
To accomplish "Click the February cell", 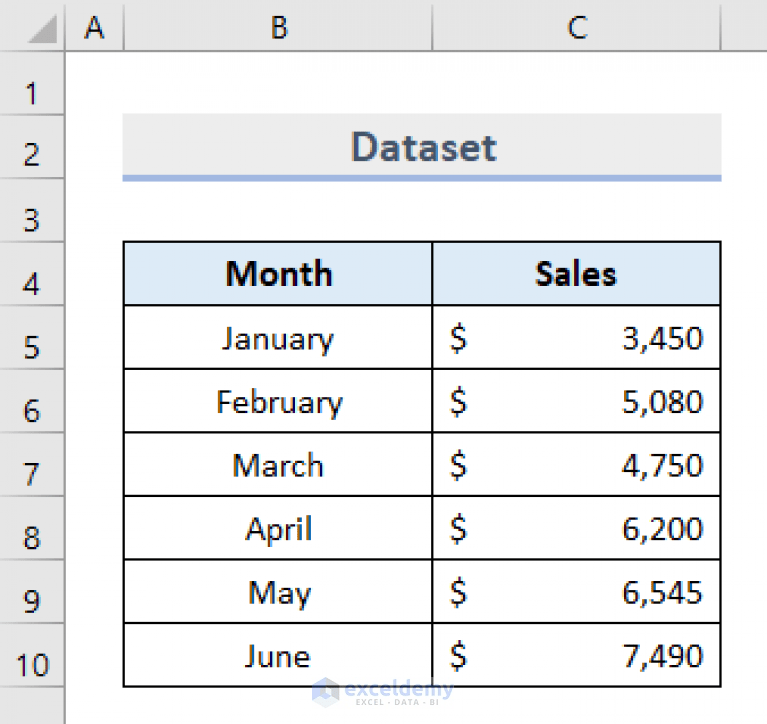I will [x=278, y=401].
